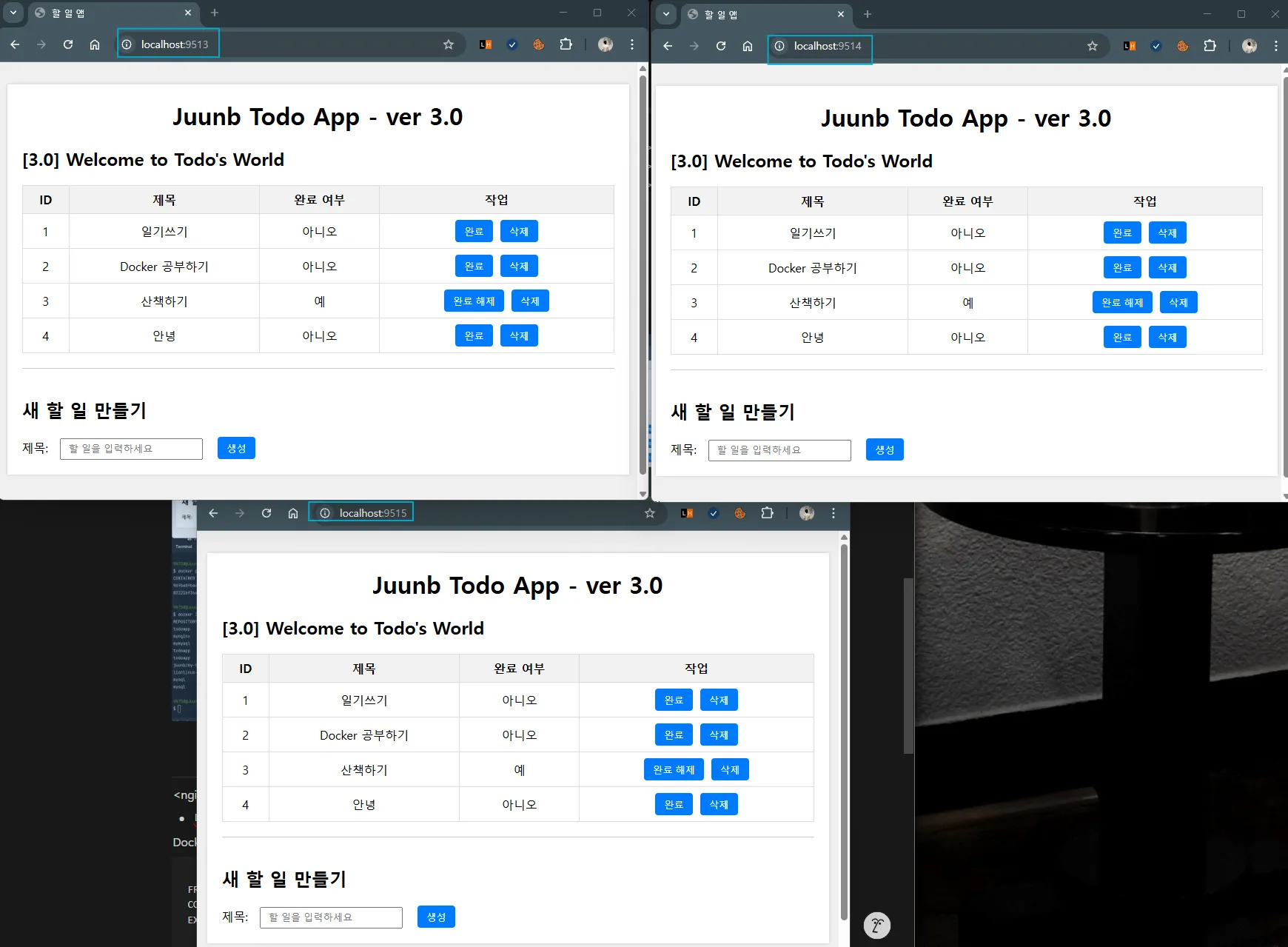Open home page in localhost:9515 window
The height and width of the screenshot is (947, 1288).
(x=293, y=513)
